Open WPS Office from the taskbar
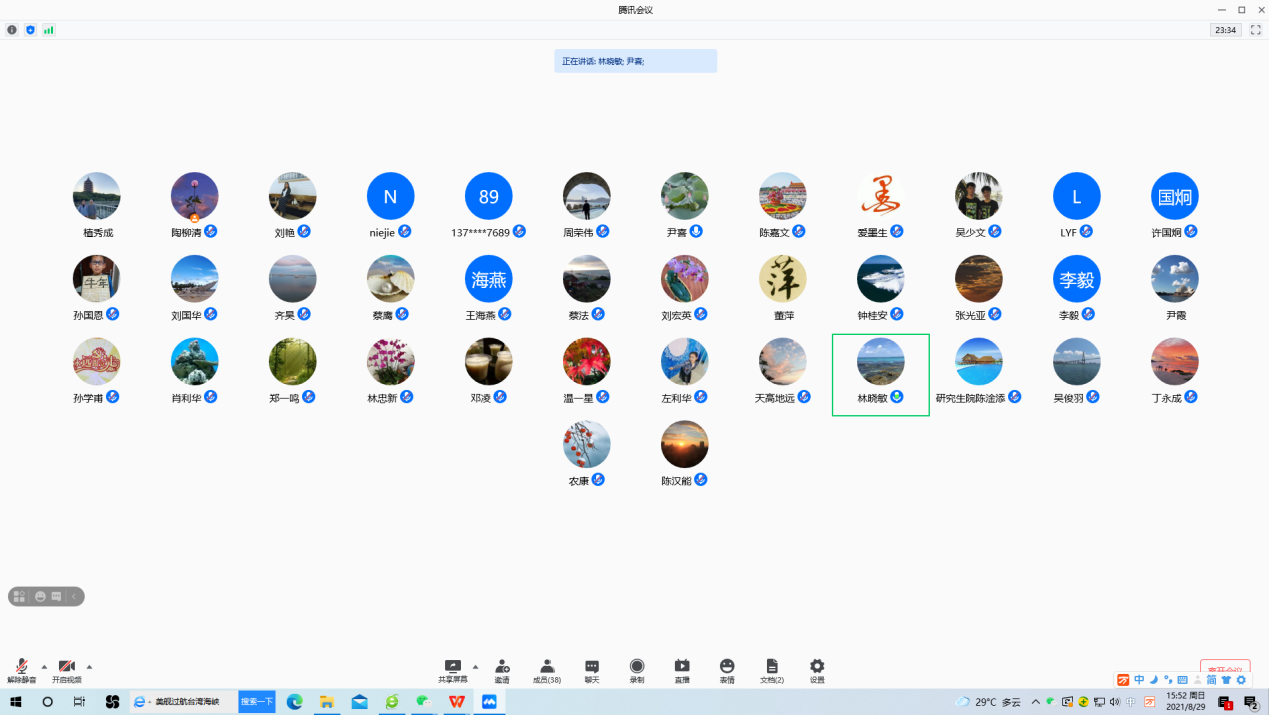This screenshot has width=1269, height=715. pos(457,702)
